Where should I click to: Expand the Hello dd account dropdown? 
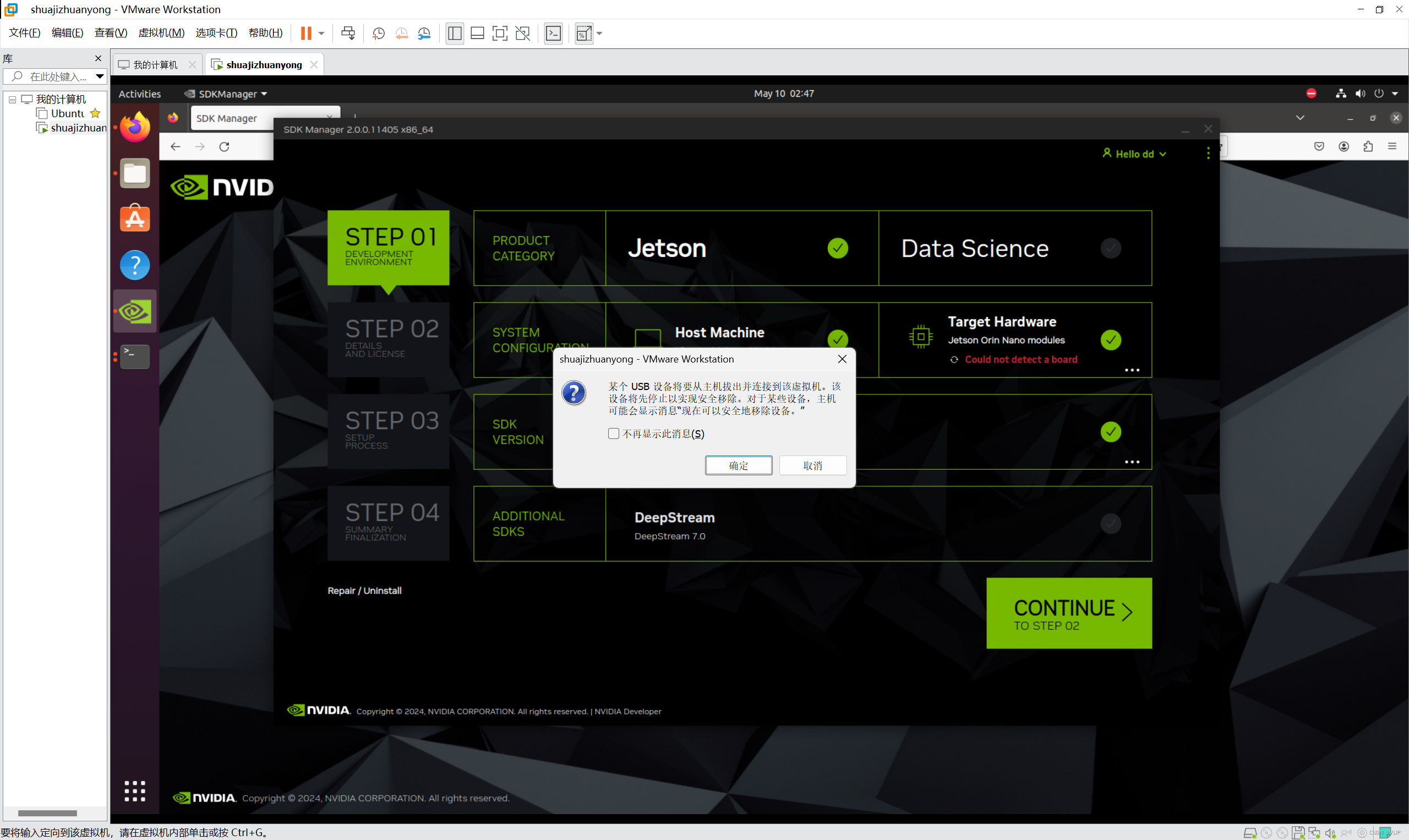[1135, 154]
